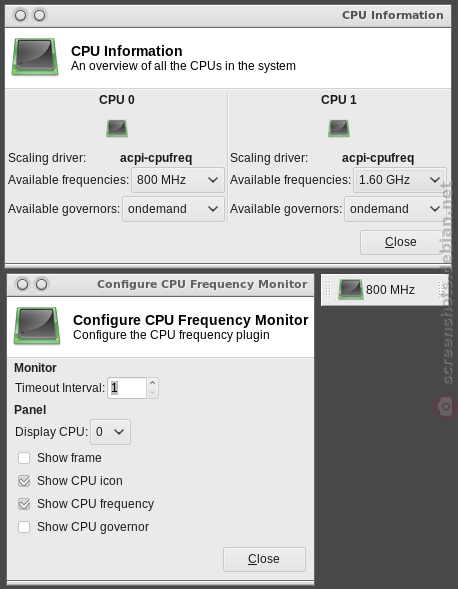Click the Configure CPU Frequency Monitor header icon
The image size is (458, 589).
[37, 326]
